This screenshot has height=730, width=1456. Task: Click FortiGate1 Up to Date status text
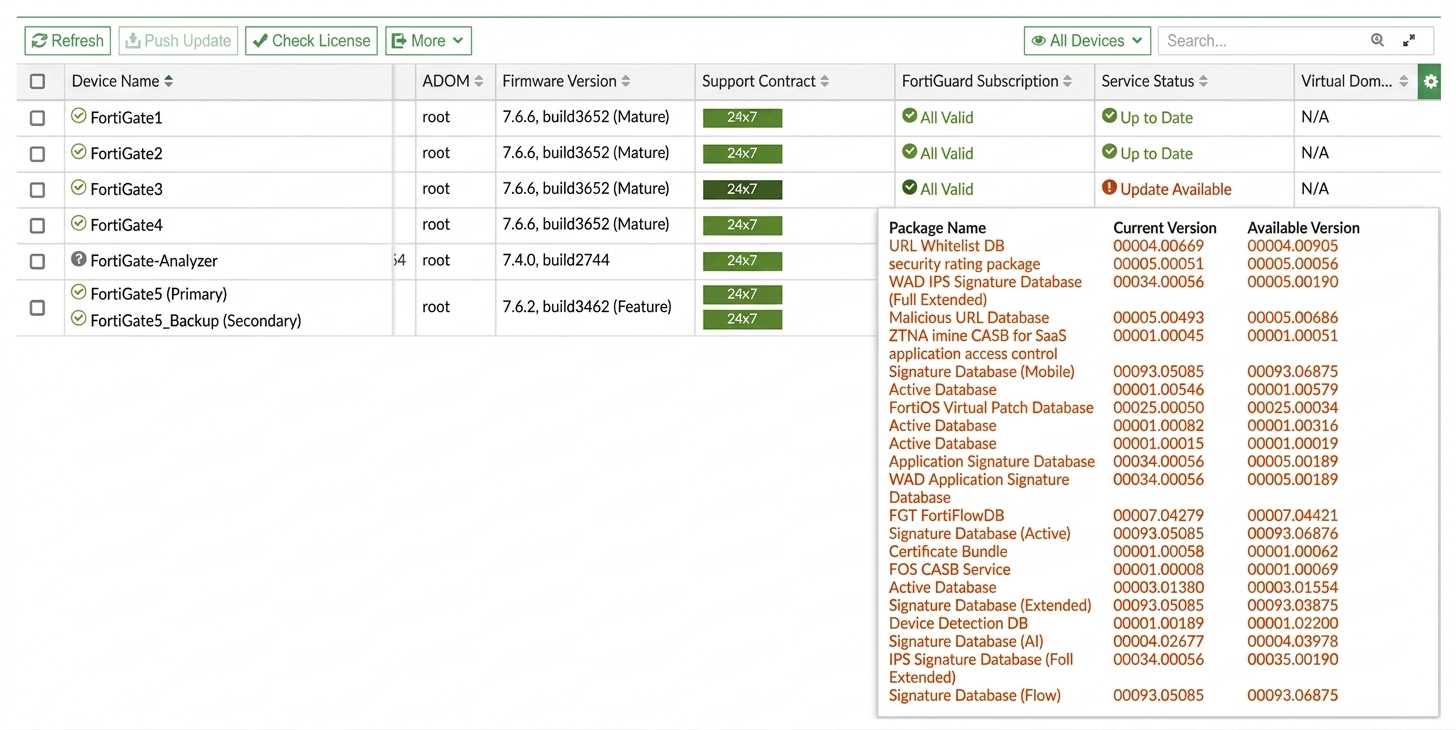pos(1156,118)
